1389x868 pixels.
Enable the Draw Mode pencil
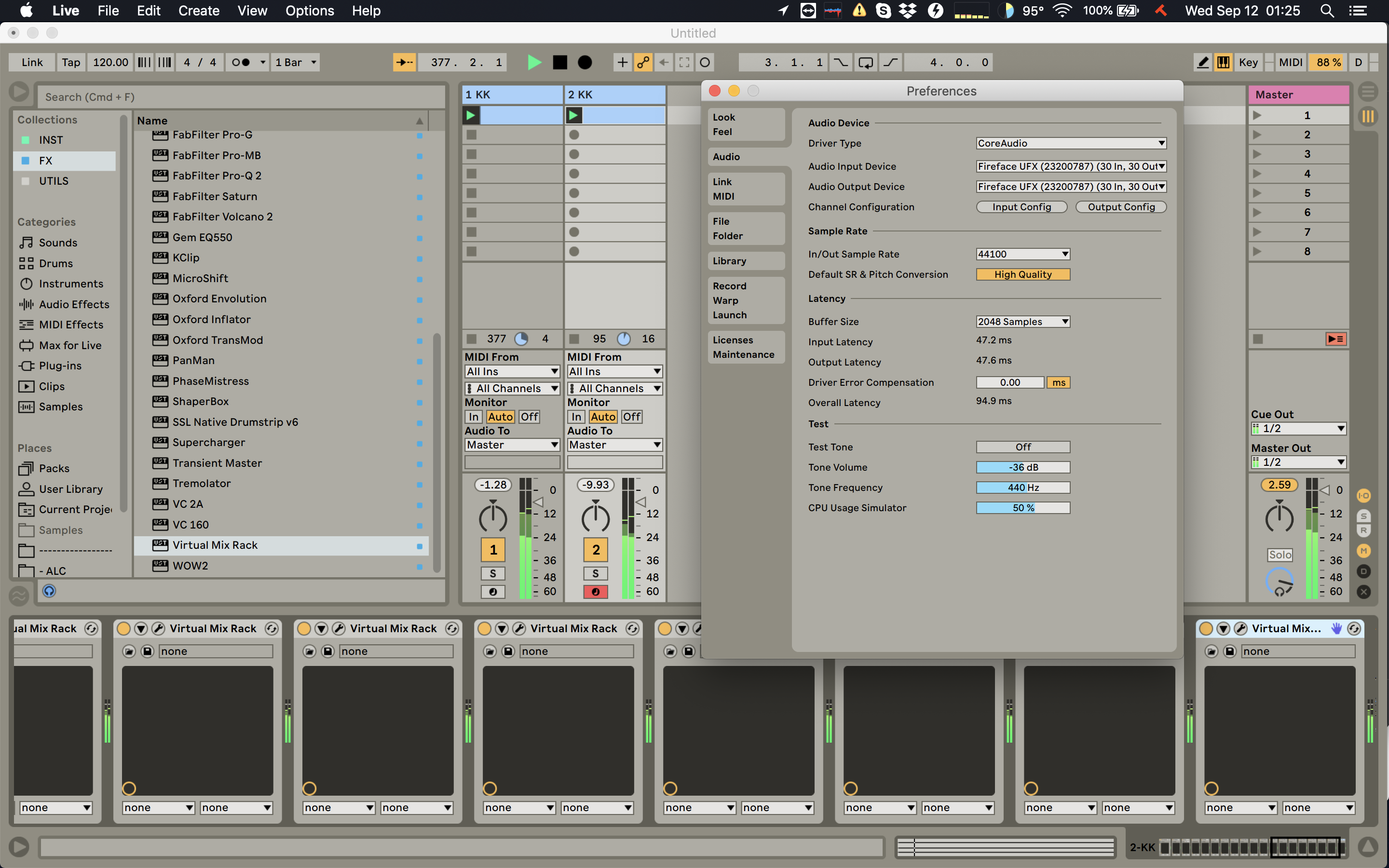(1203, 62)
